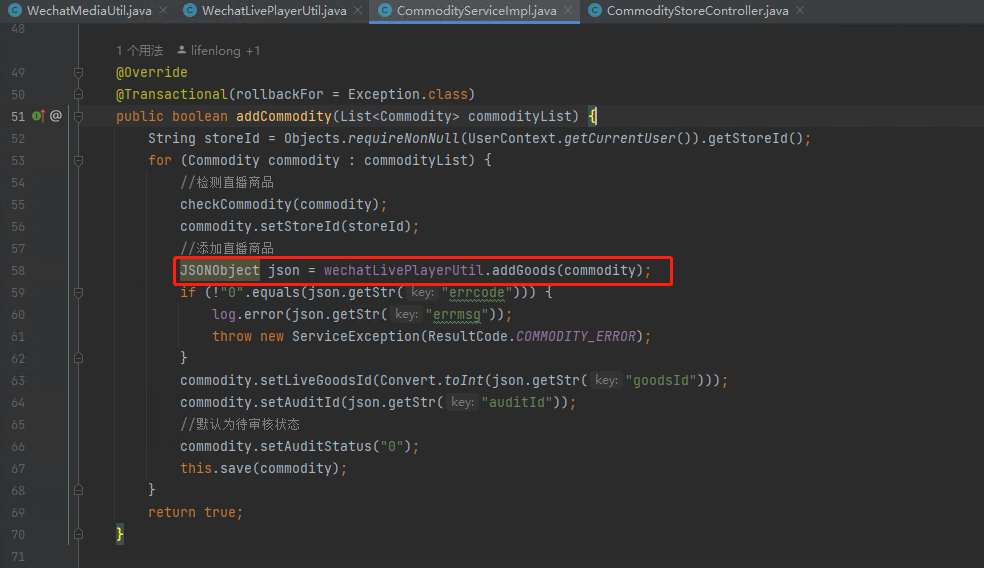Collapse the addCommodity method fold at line 51
The width and height of the screenshot is (984, 568).
point(78,117)
